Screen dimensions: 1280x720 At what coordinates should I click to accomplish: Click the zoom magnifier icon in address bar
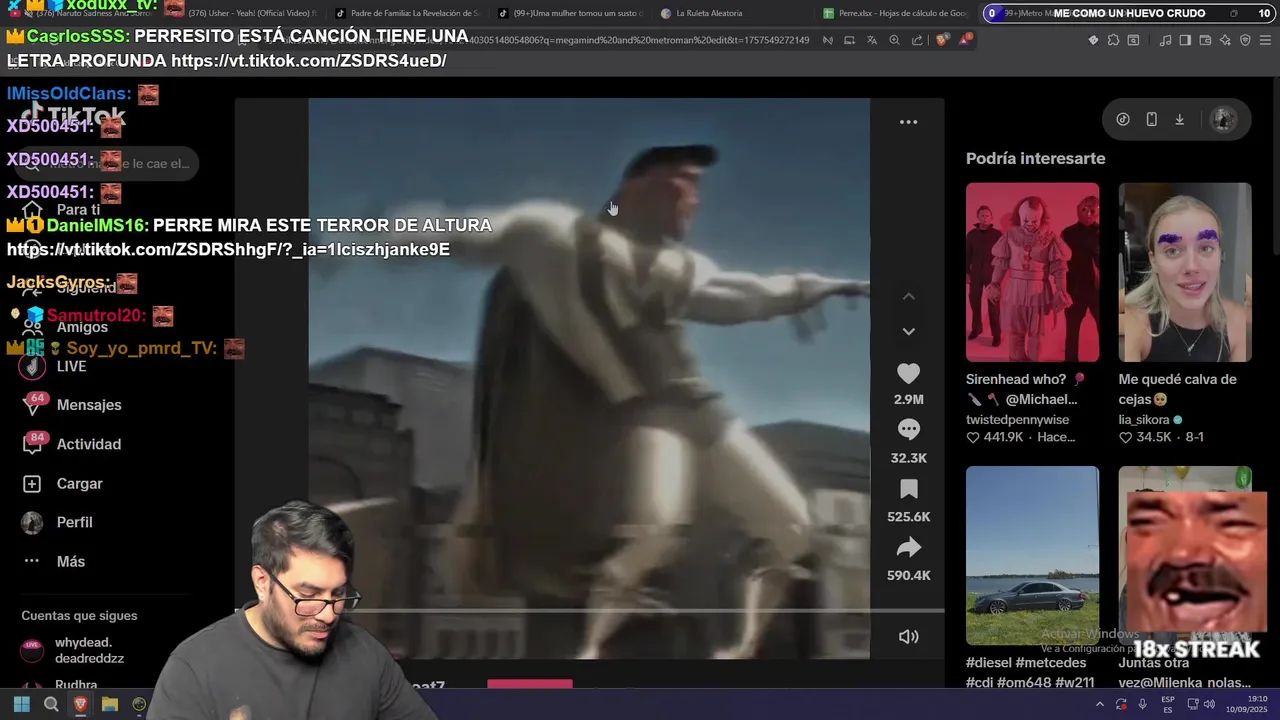pos(894,40)
